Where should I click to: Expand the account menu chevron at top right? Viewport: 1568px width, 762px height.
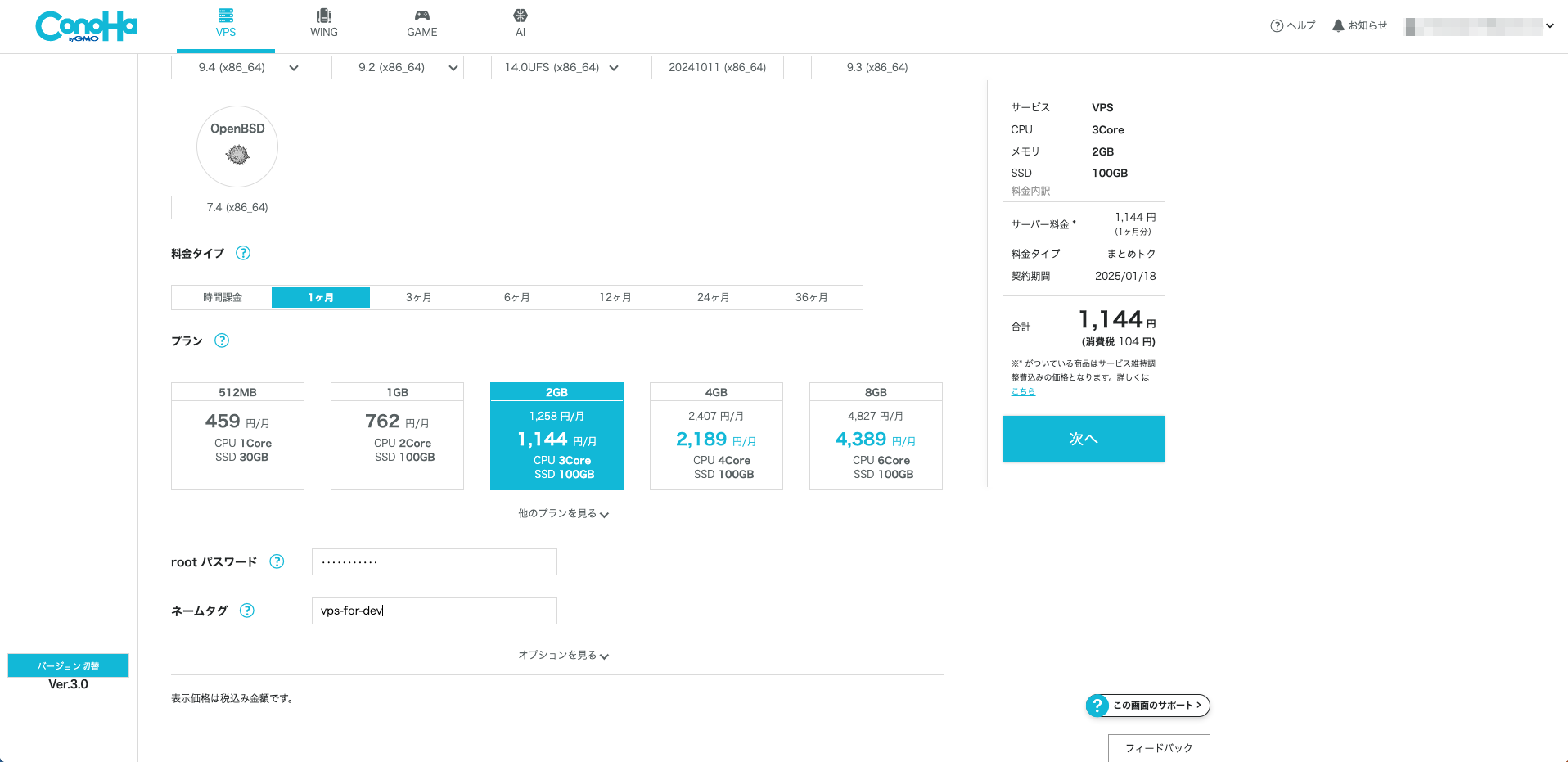(1551, 25)
